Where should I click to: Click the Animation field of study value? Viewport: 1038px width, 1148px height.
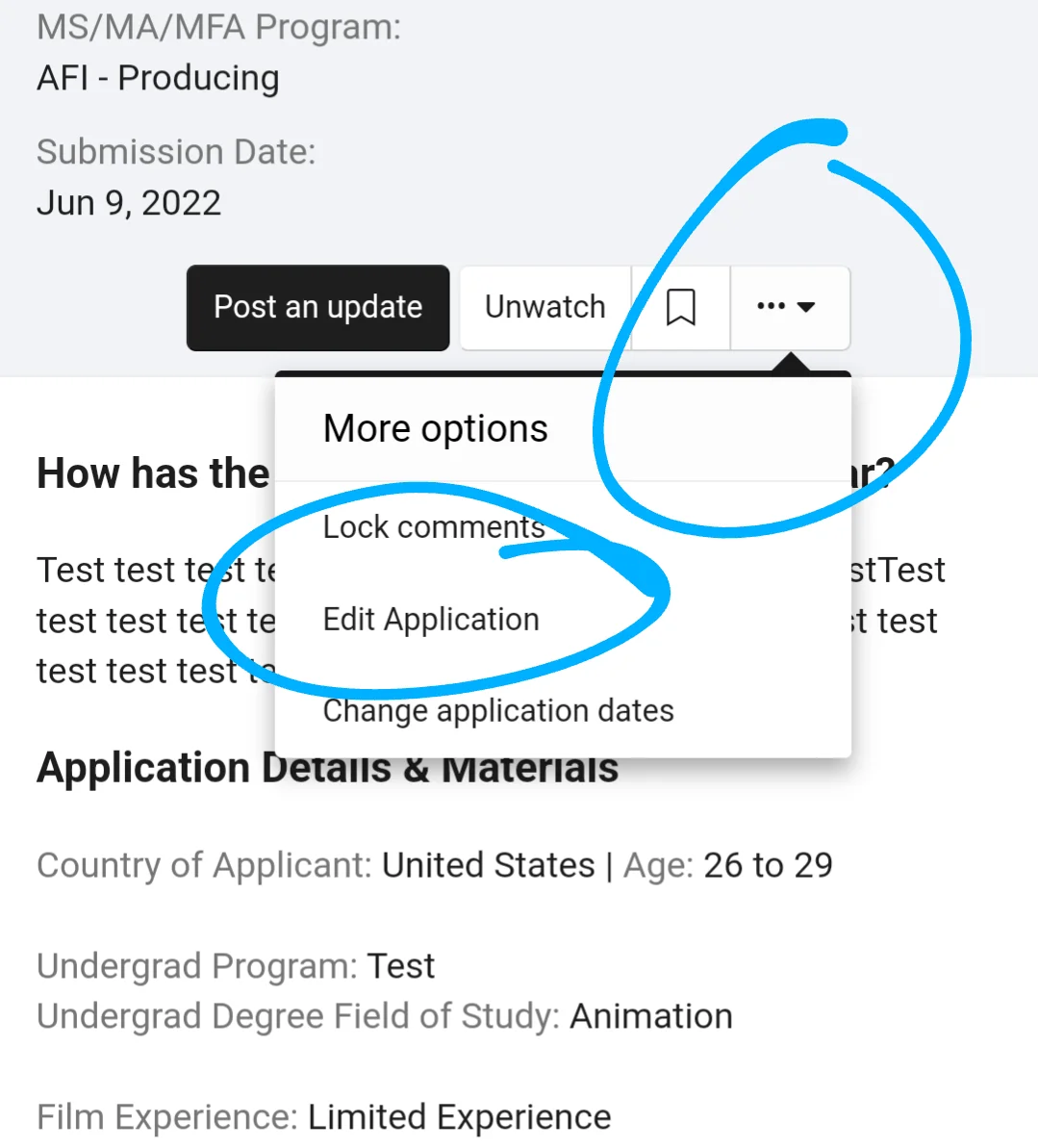(651, 1016)
